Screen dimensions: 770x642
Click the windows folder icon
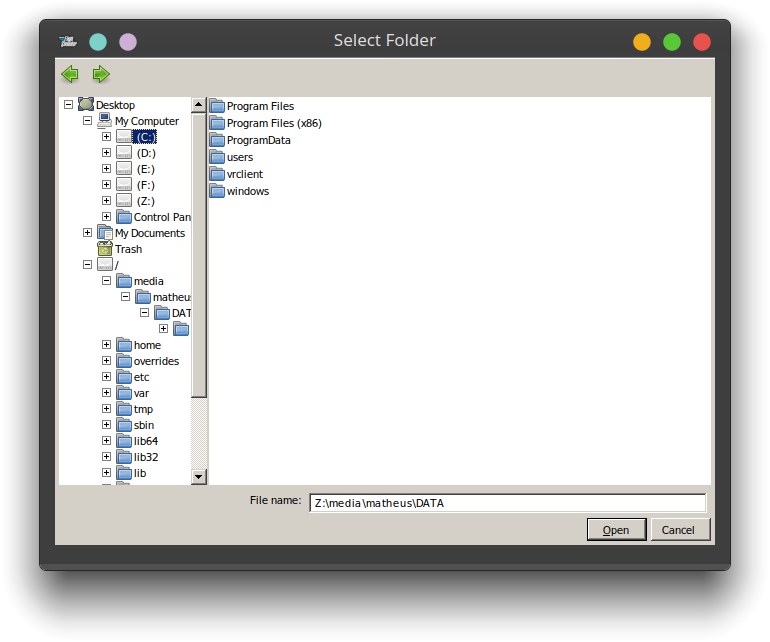coord(217,191)
